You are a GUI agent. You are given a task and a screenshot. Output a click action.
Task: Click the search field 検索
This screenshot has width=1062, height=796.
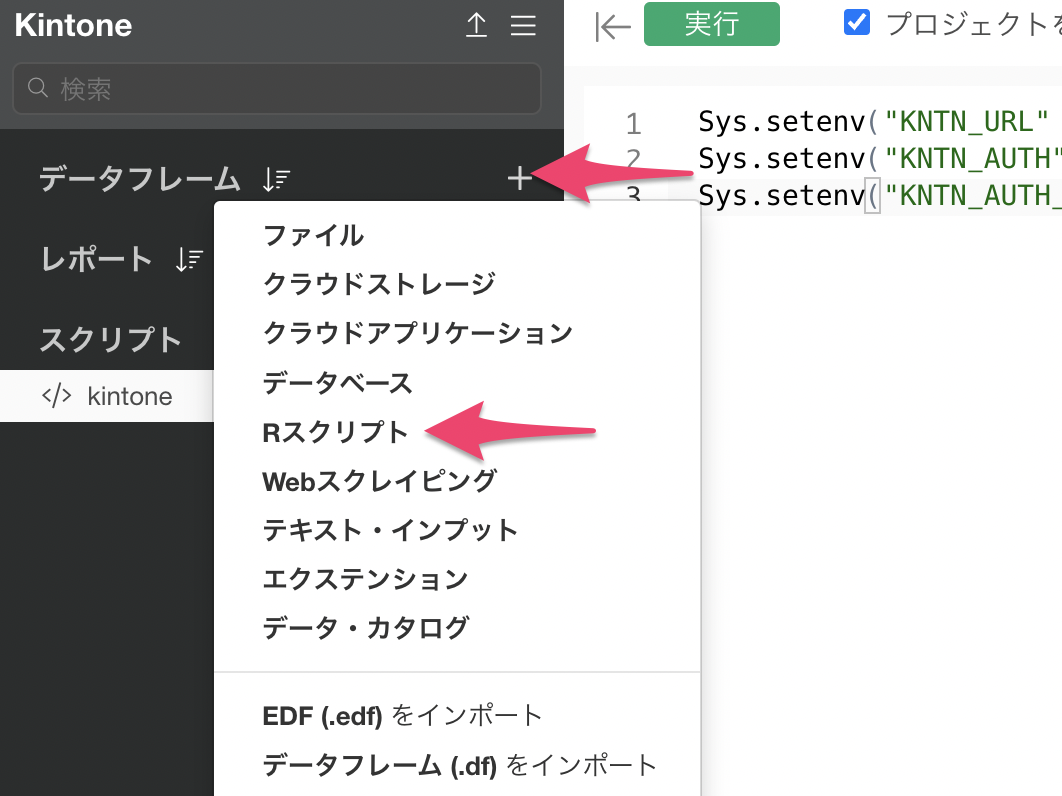(x=276, y=89)
